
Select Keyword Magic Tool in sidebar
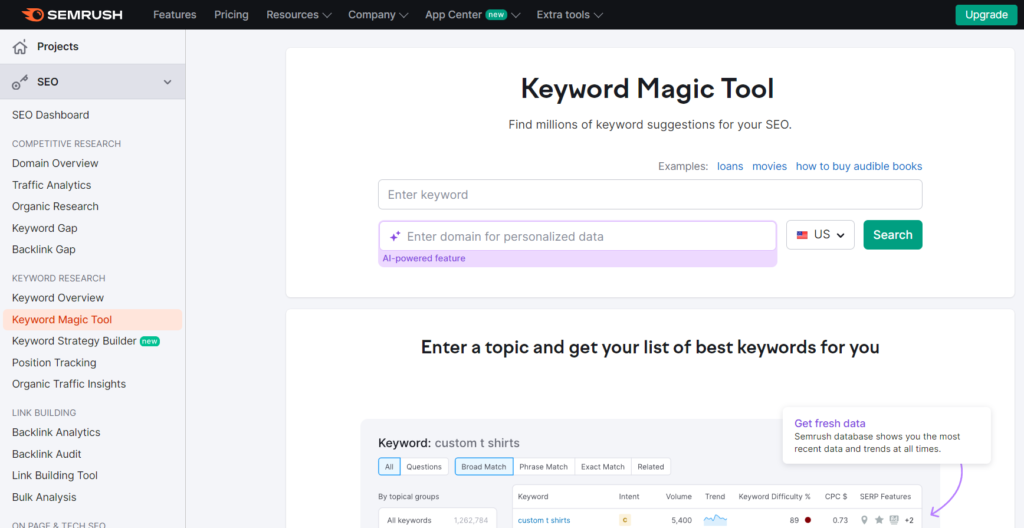click(93, 320)
